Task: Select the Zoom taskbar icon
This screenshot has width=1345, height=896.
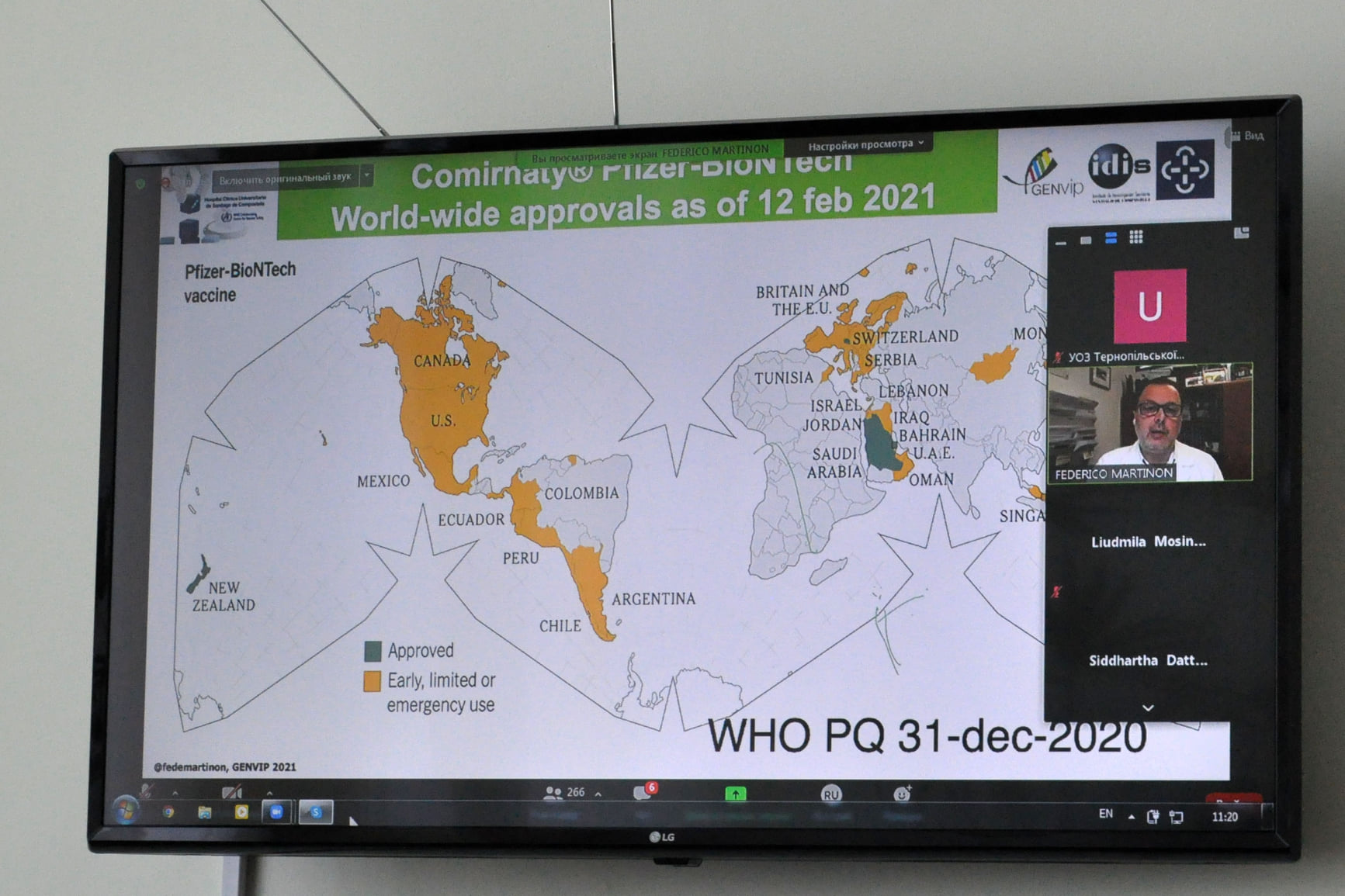Action: [x=276, y=812]
